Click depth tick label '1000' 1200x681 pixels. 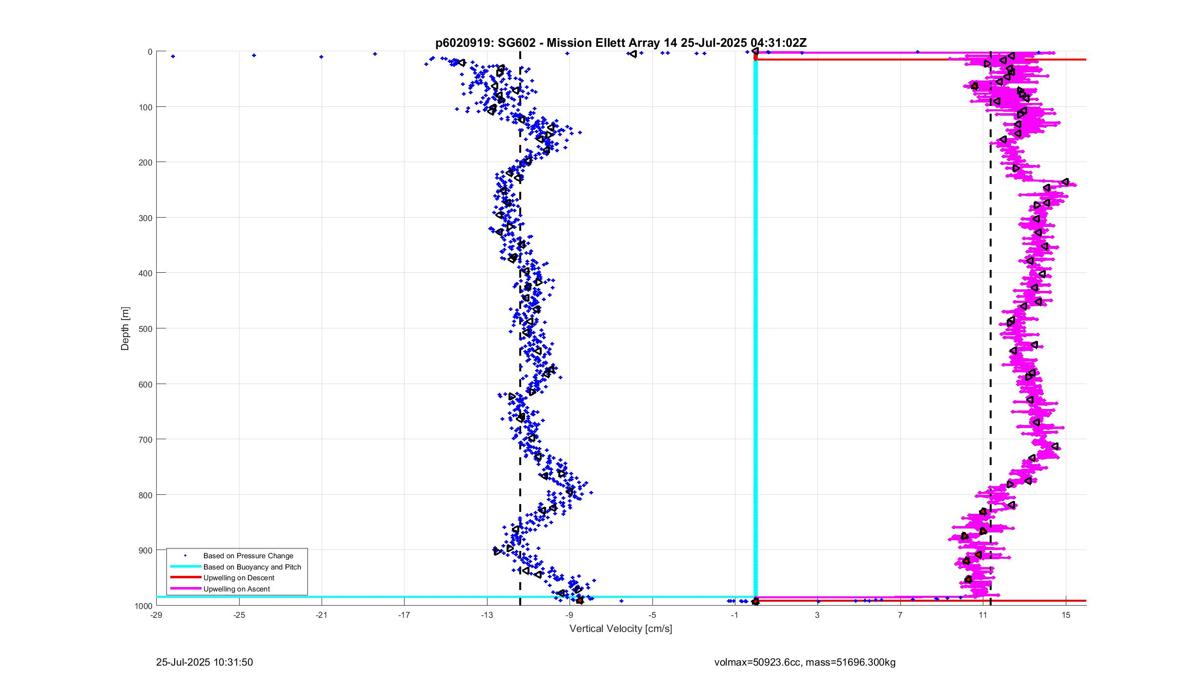pos(143,606)
